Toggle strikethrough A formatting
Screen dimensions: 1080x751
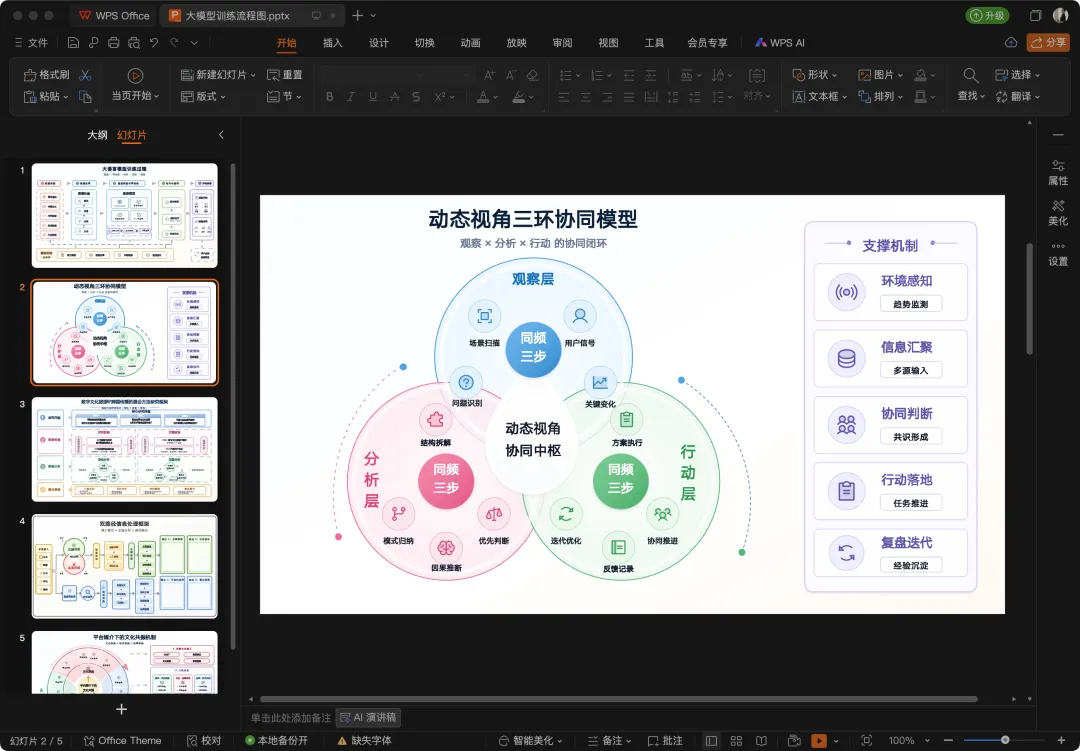(395, 96)
